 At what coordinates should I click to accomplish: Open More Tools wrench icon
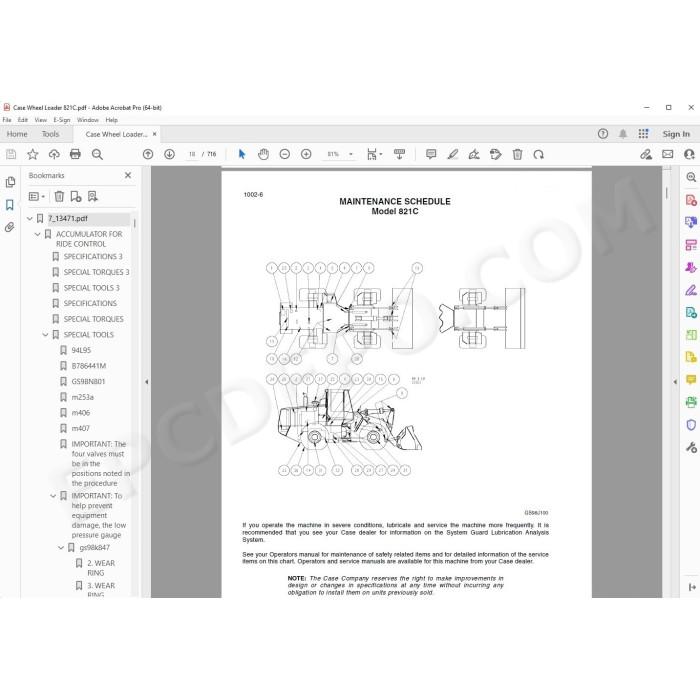(x=691, y=447)
